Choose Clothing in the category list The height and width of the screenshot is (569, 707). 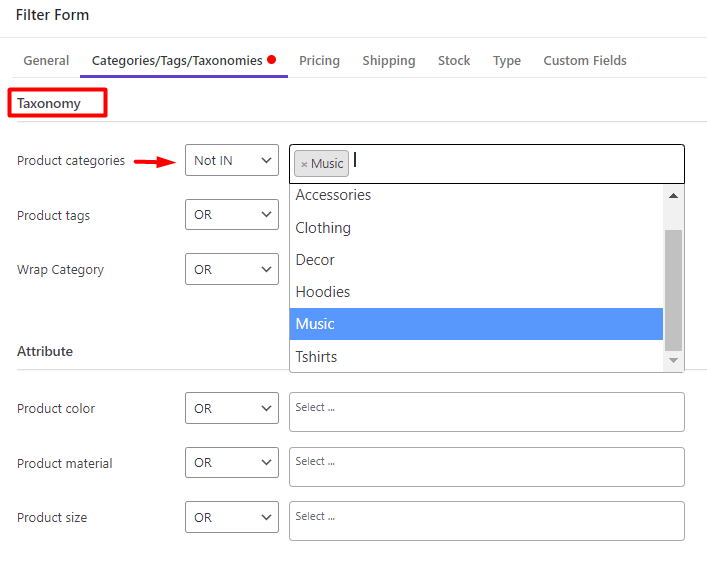(476, 228)
